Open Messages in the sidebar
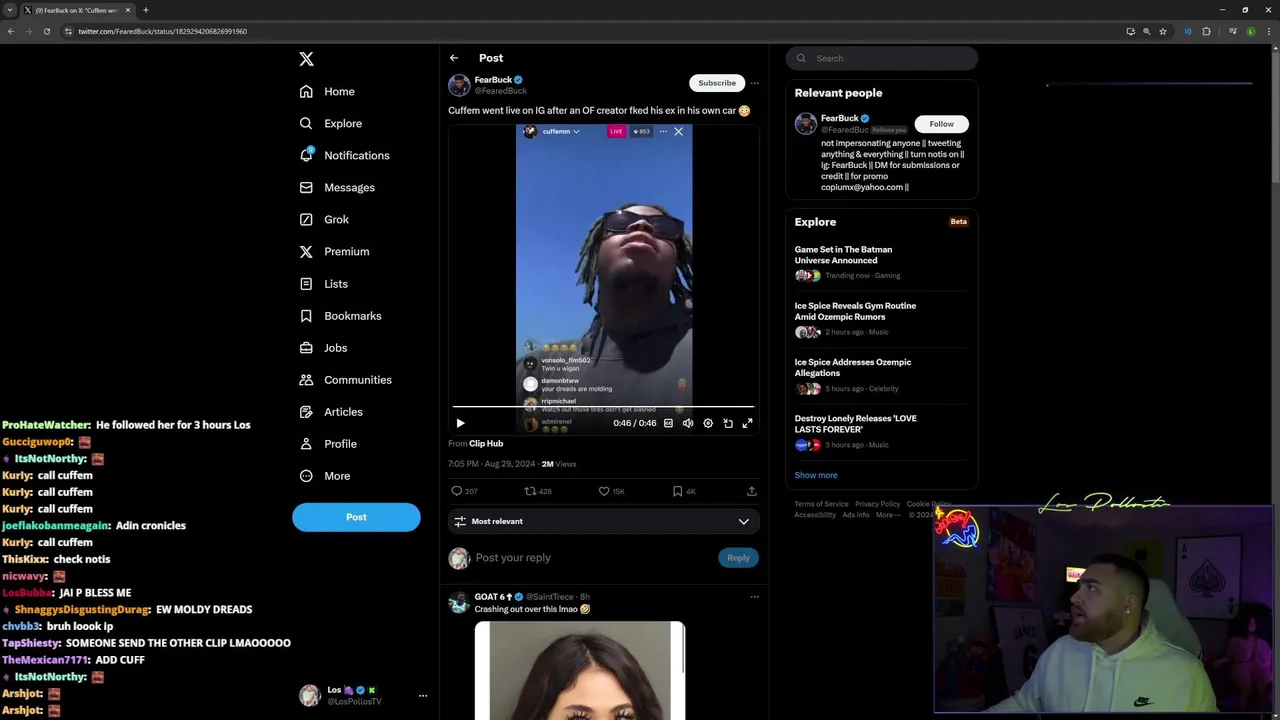Image resolution: width=1280 pixels, height=720 pixels. point(337,187)
